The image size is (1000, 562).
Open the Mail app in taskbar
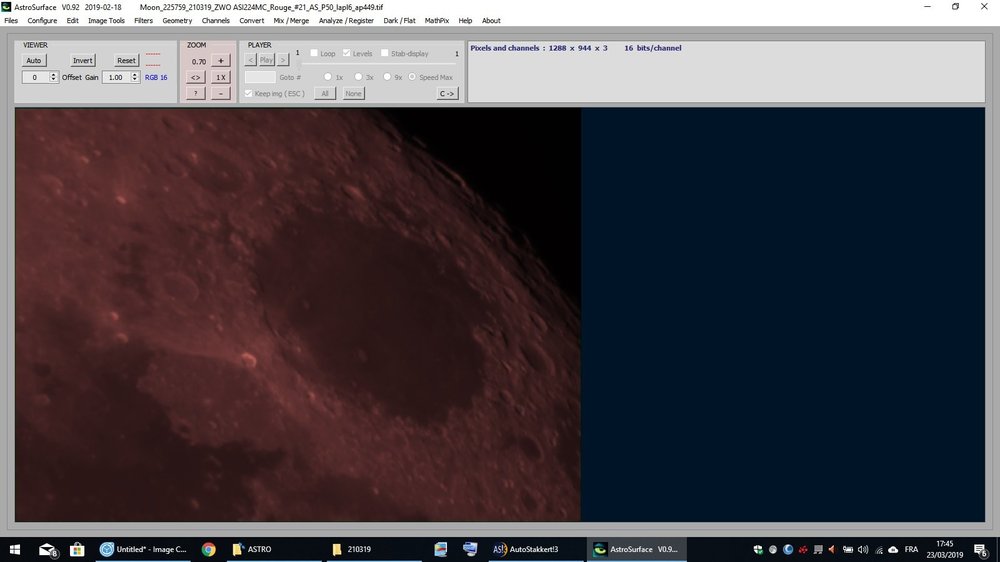coord(47,549)
